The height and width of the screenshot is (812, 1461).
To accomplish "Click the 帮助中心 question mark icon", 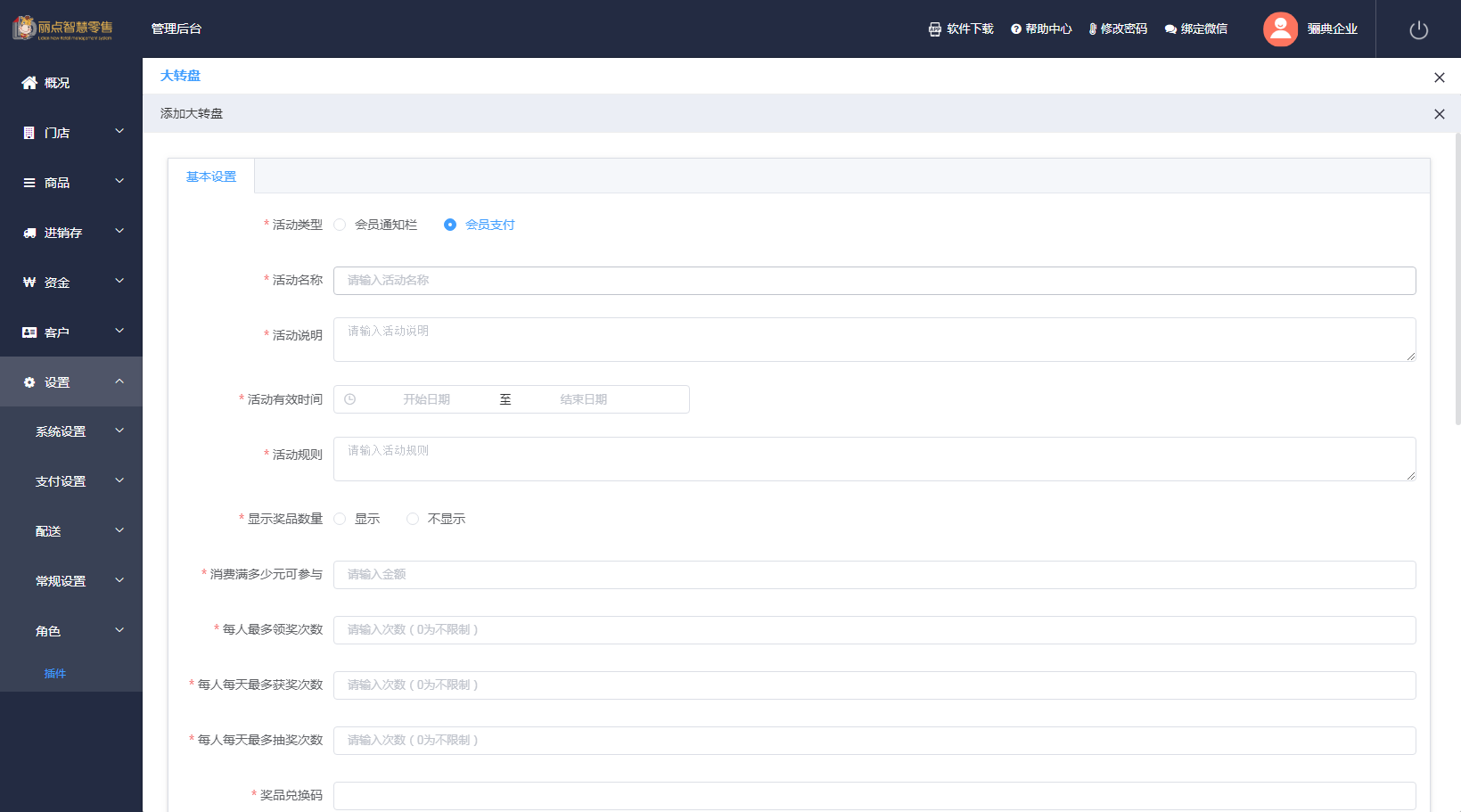I will coord(1016,29).
